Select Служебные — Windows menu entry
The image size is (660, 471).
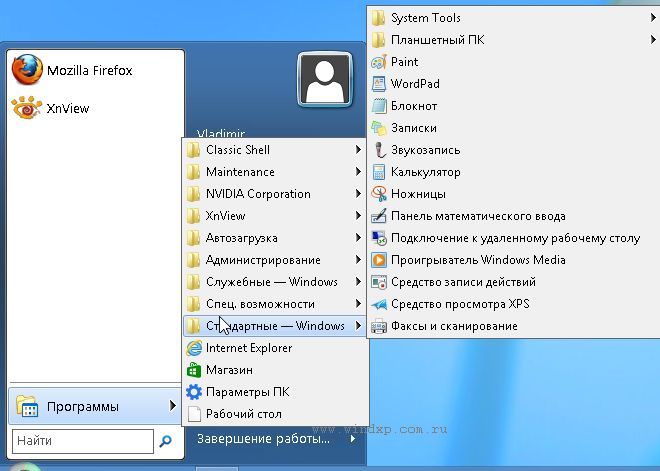[x=275, y=282]
